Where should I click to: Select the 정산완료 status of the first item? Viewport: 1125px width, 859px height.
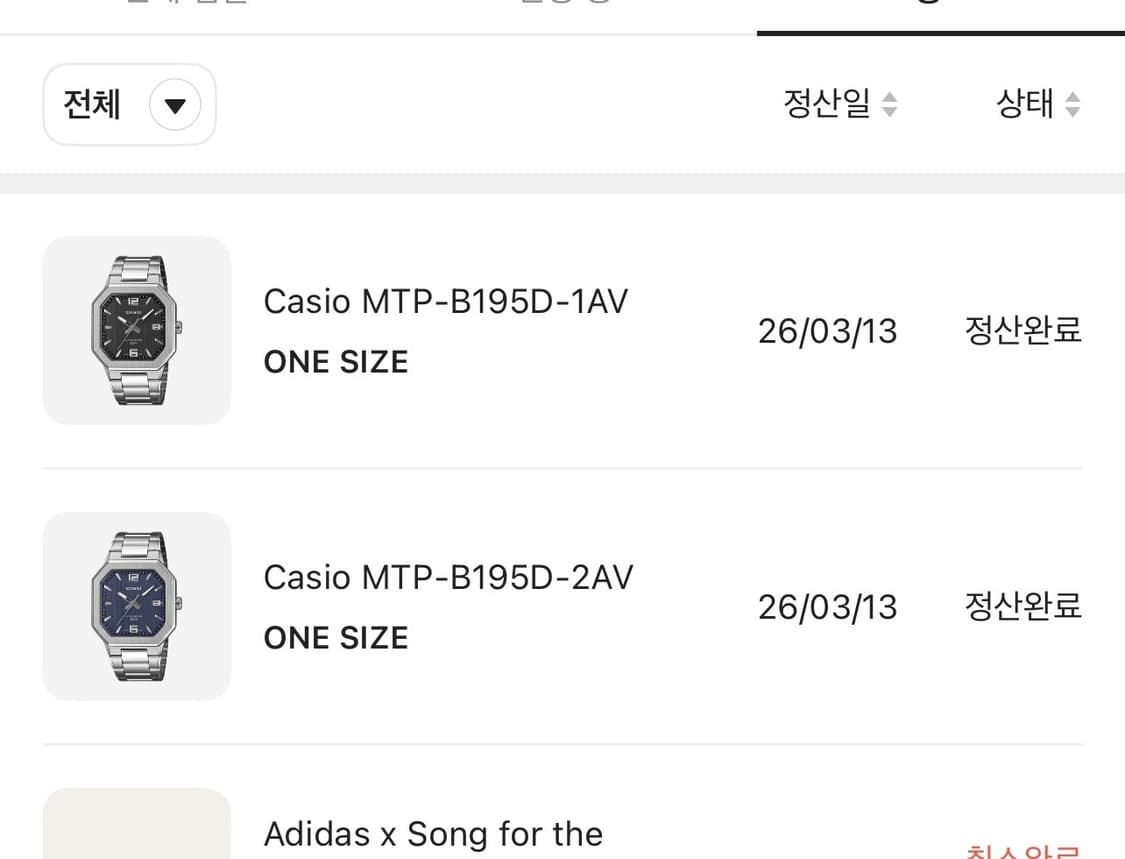click(1021, 330)
